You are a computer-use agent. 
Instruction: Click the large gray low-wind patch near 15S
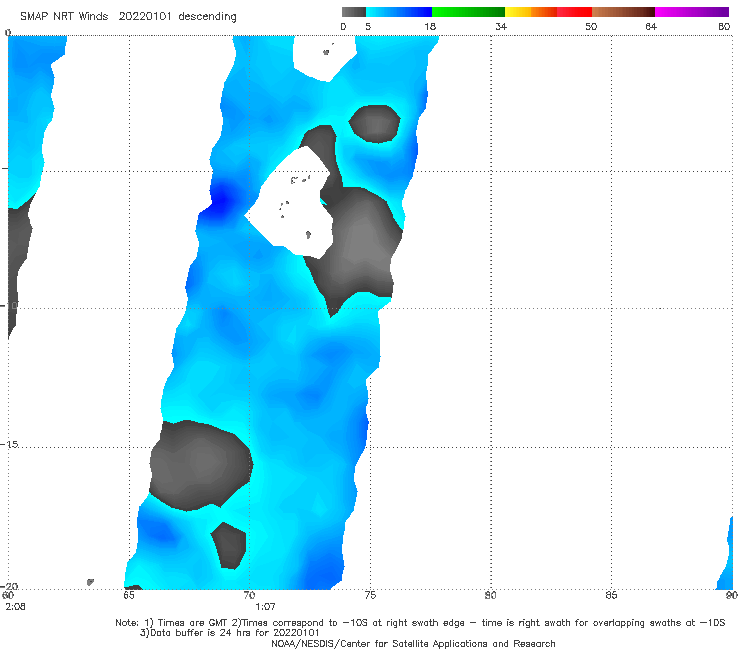(201, 465)
